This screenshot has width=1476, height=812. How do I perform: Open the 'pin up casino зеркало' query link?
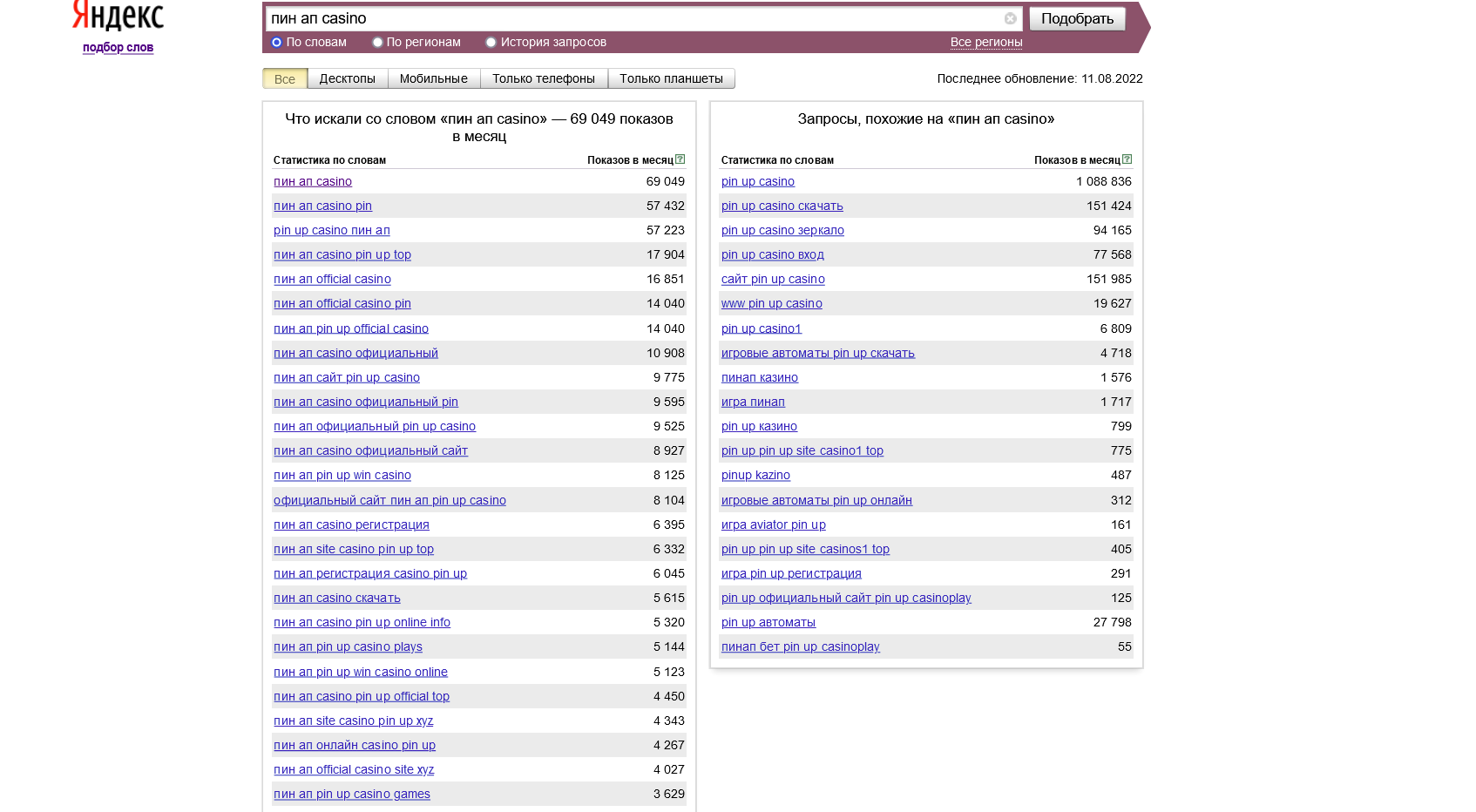(x=782, y=230)
